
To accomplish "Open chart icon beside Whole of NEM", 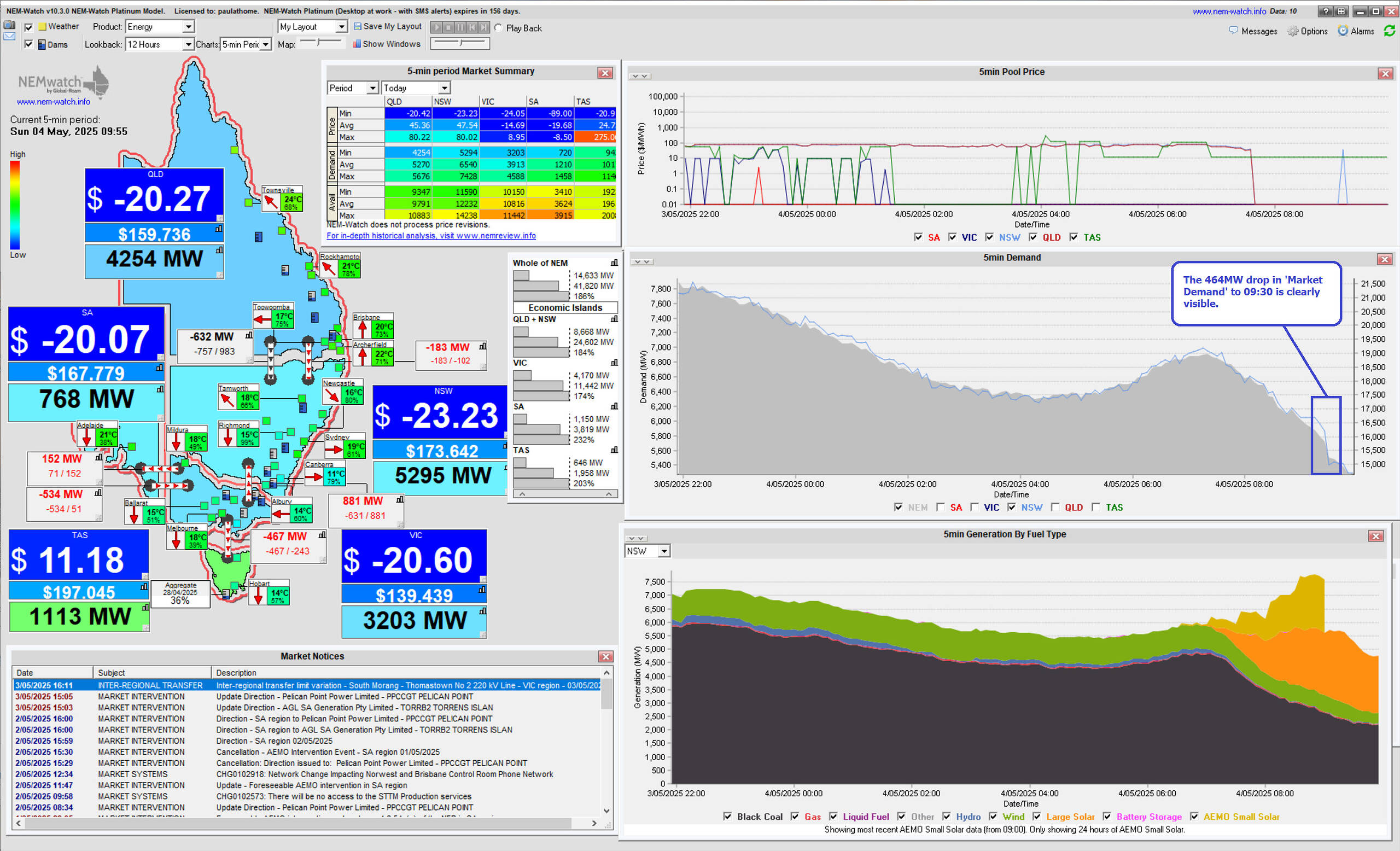I will click(614, 263).
